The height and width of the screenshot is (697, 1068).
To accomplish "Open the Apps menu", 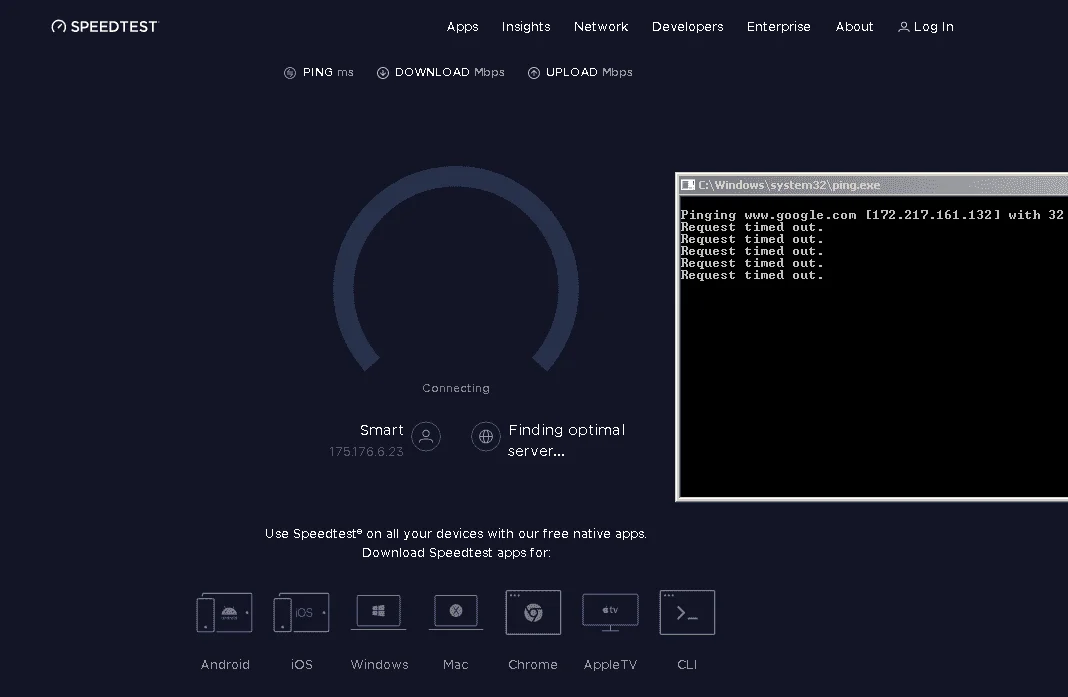I will [462, 27].
